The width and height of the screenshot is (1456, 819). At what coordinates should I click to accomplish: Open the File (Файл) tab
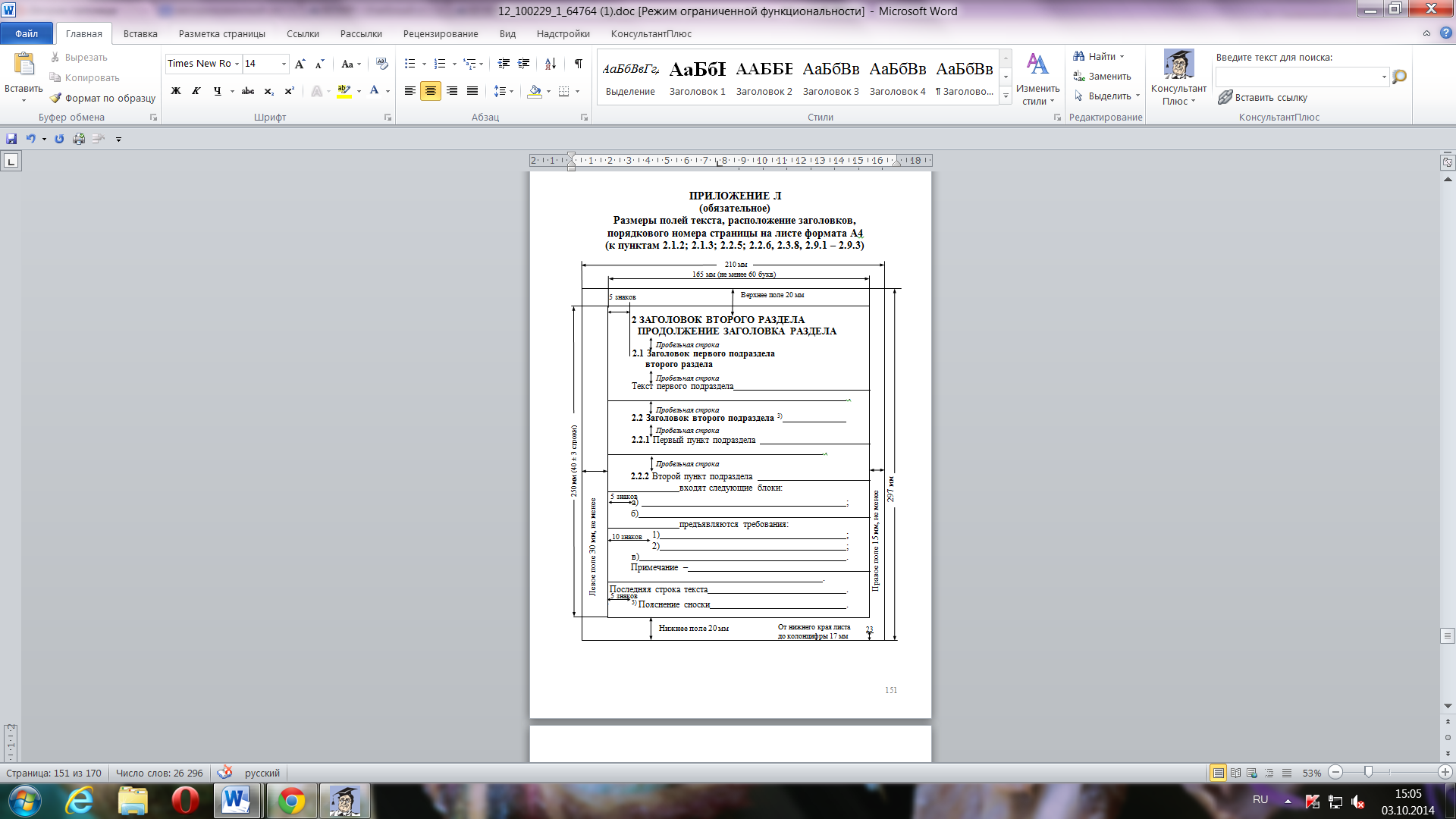click(x=27, y=33)
